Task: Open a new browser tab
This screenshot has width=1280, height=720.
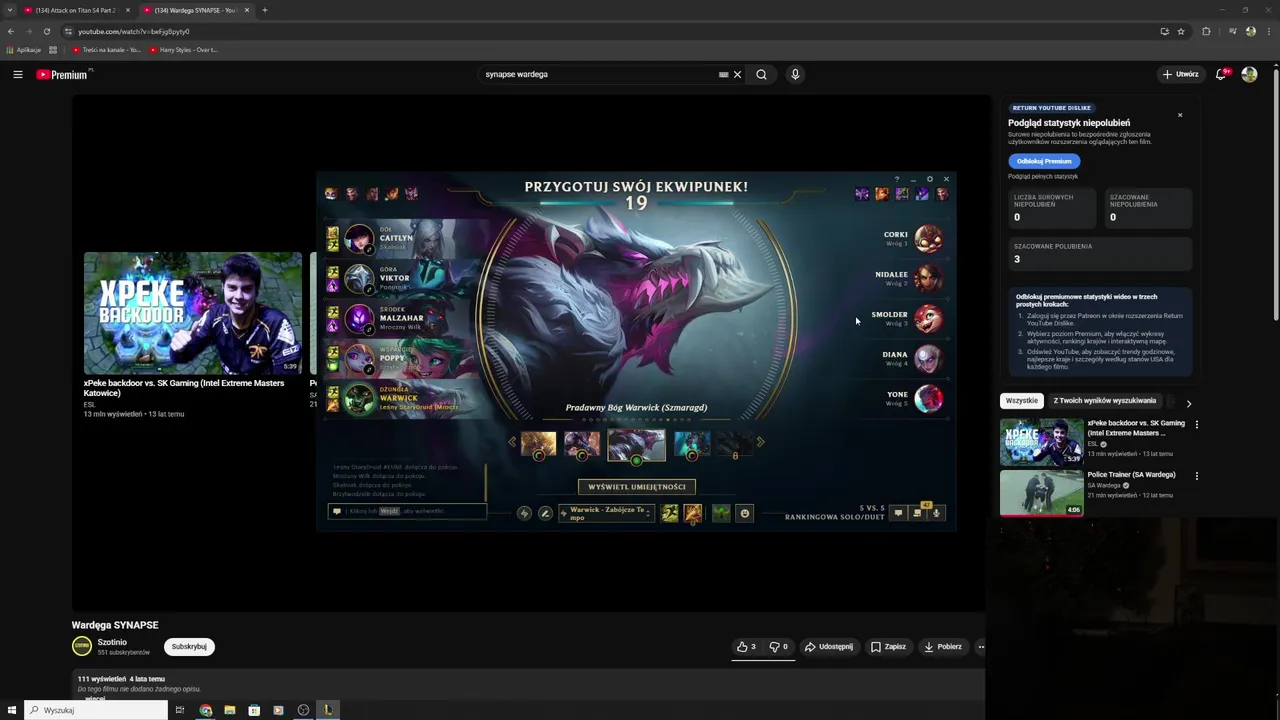Action: (x=264, y=10)
